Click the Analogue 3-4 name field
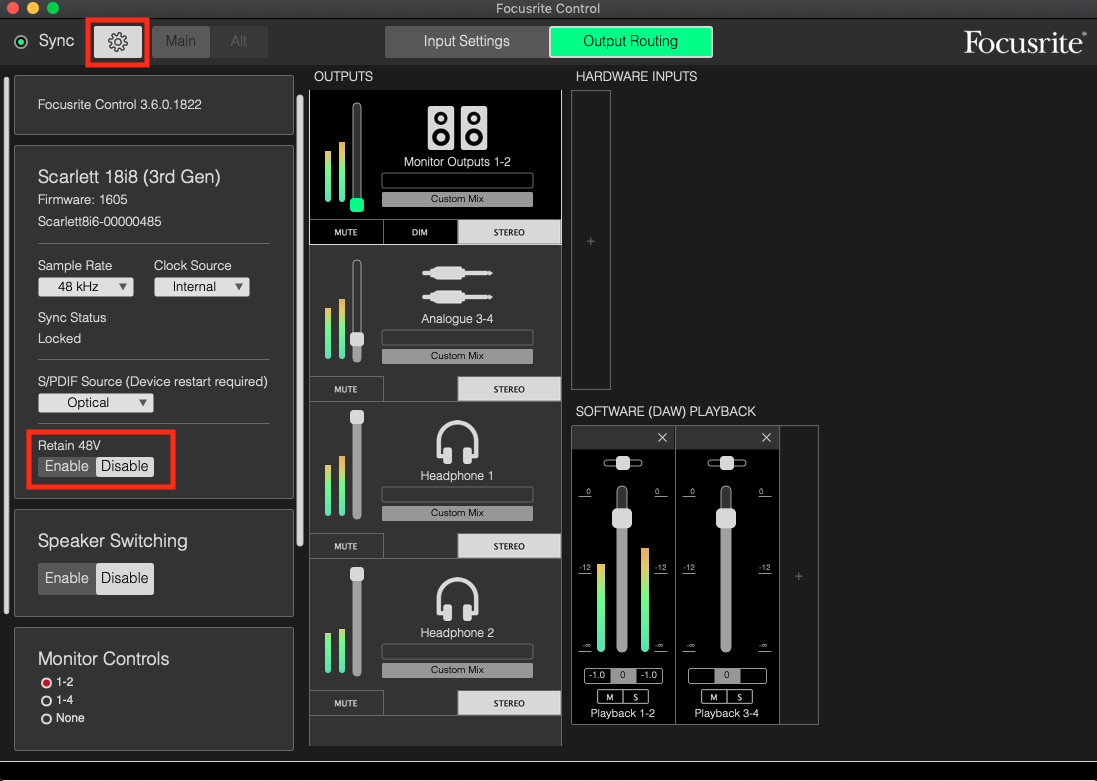The width and height of the screenshot is (1097, 781). pos(457,337)
